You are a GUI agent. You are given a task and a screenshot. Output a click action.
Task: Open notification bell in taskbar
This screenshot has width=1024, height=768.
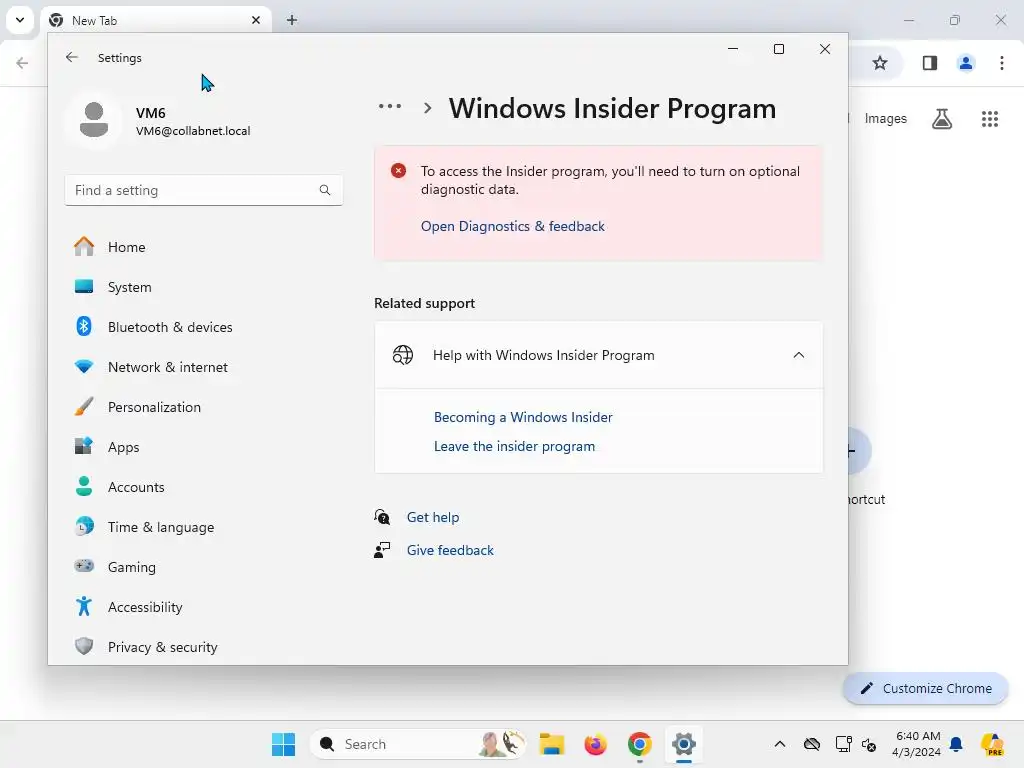(x=956, y=744)
